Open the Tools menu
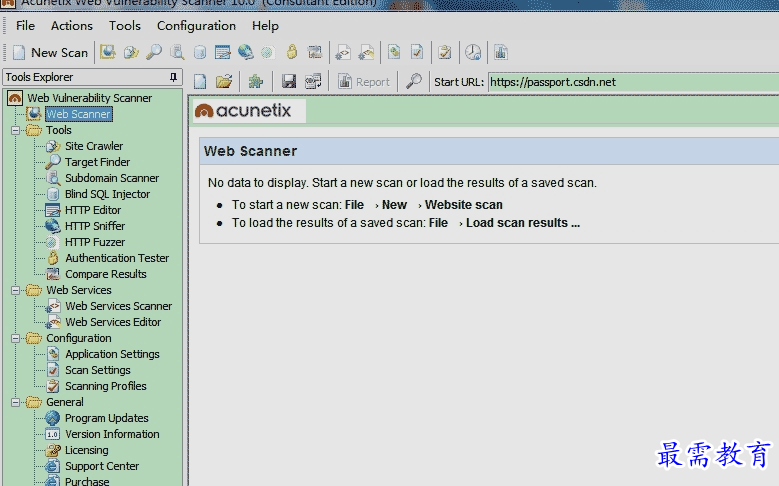Image resolution: width=779 pixels, height=486 pixels. pos(125,26)
